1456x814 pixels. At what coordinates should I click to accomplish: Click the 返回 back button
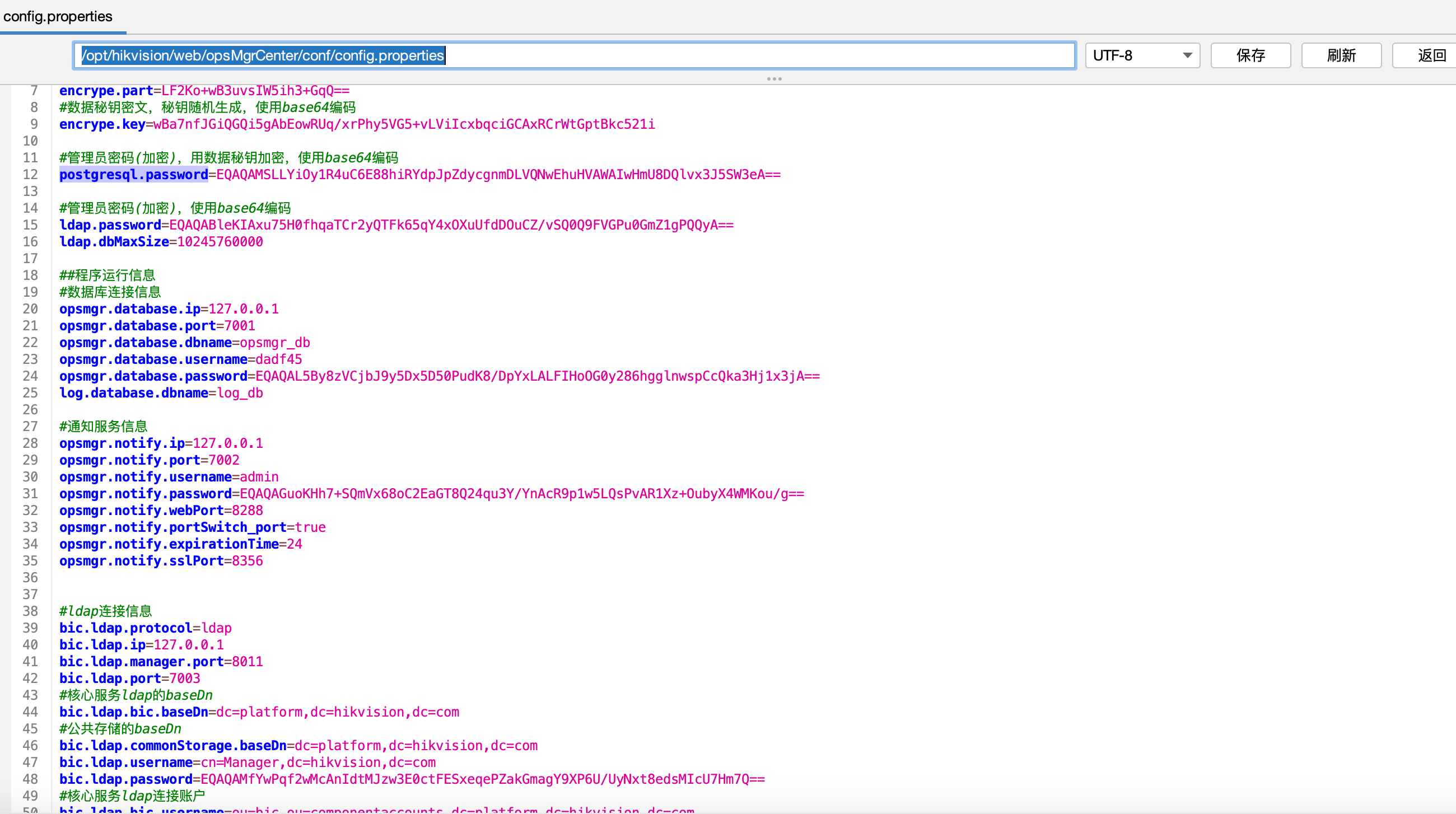point(1430,55)
